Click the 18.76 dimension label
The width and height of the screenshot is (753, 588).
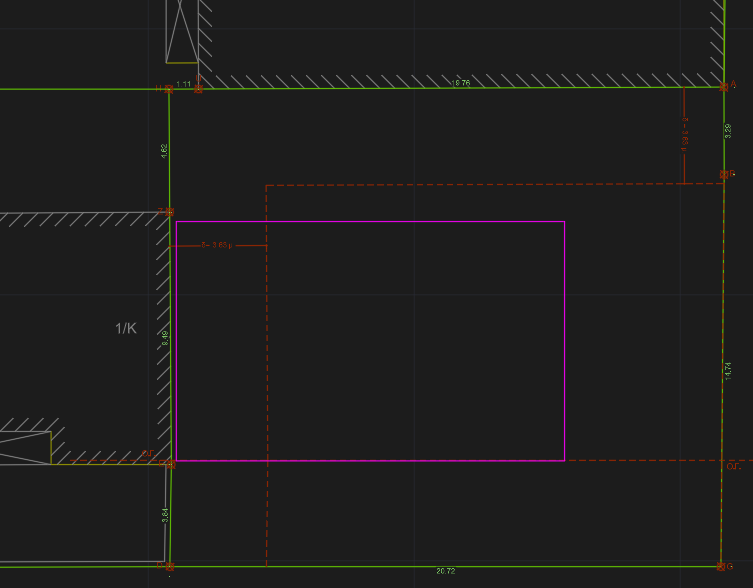coord(461,83)
